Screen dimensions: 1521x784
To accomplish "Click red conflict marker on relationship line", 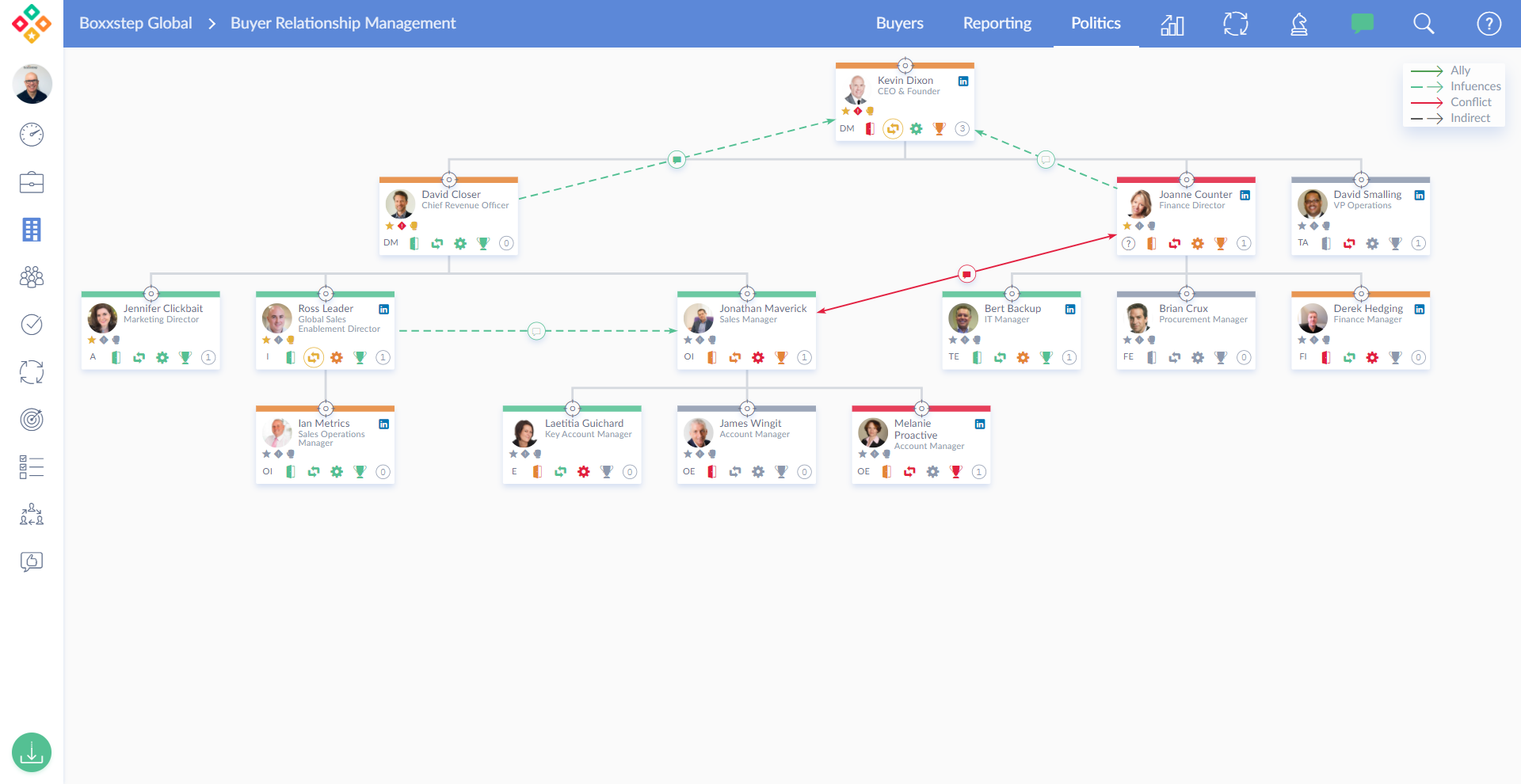I will coord(966,274).
